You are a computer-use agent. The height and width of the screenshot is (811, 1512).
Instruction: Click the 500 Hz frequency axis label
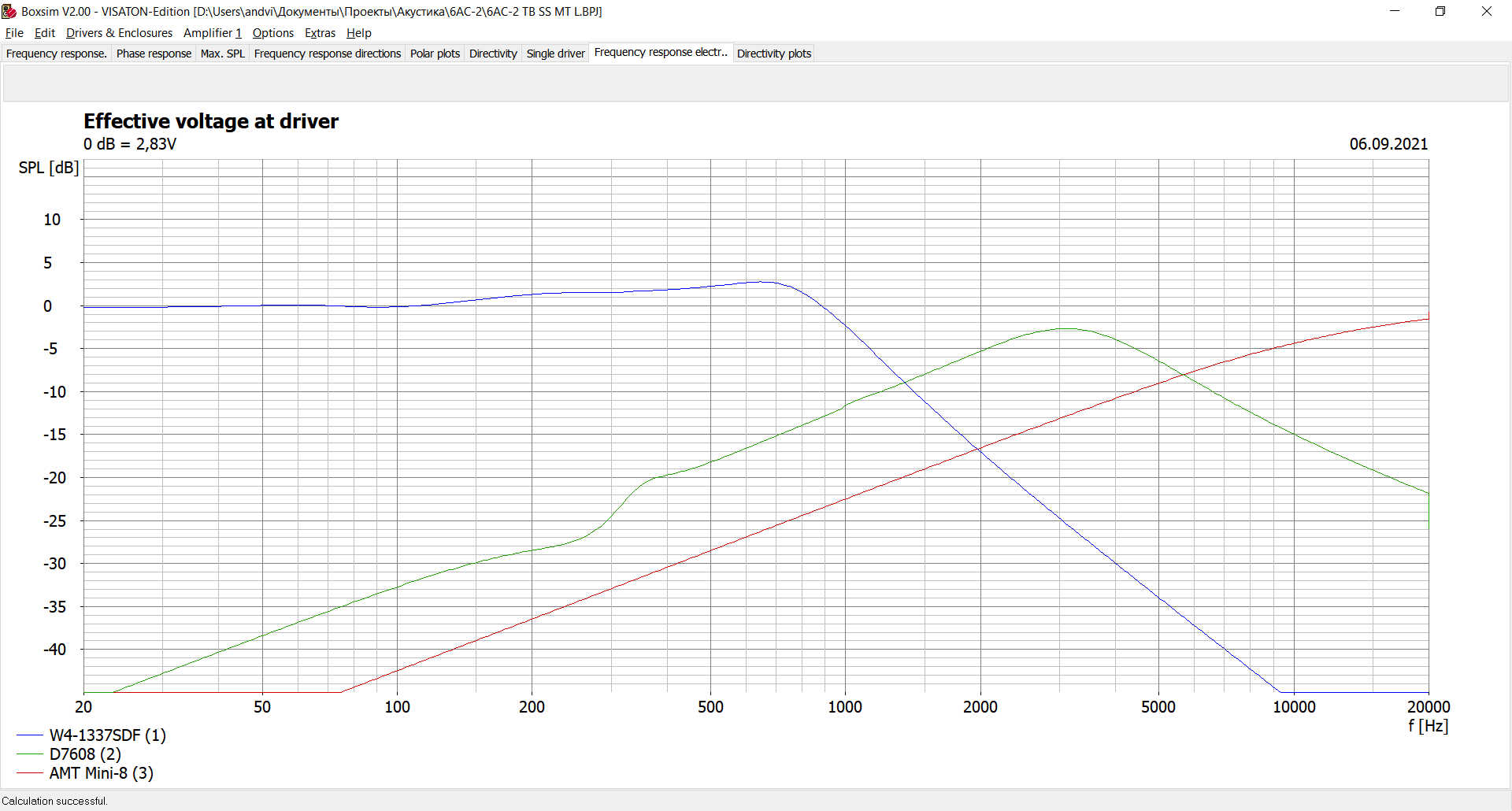710,707
